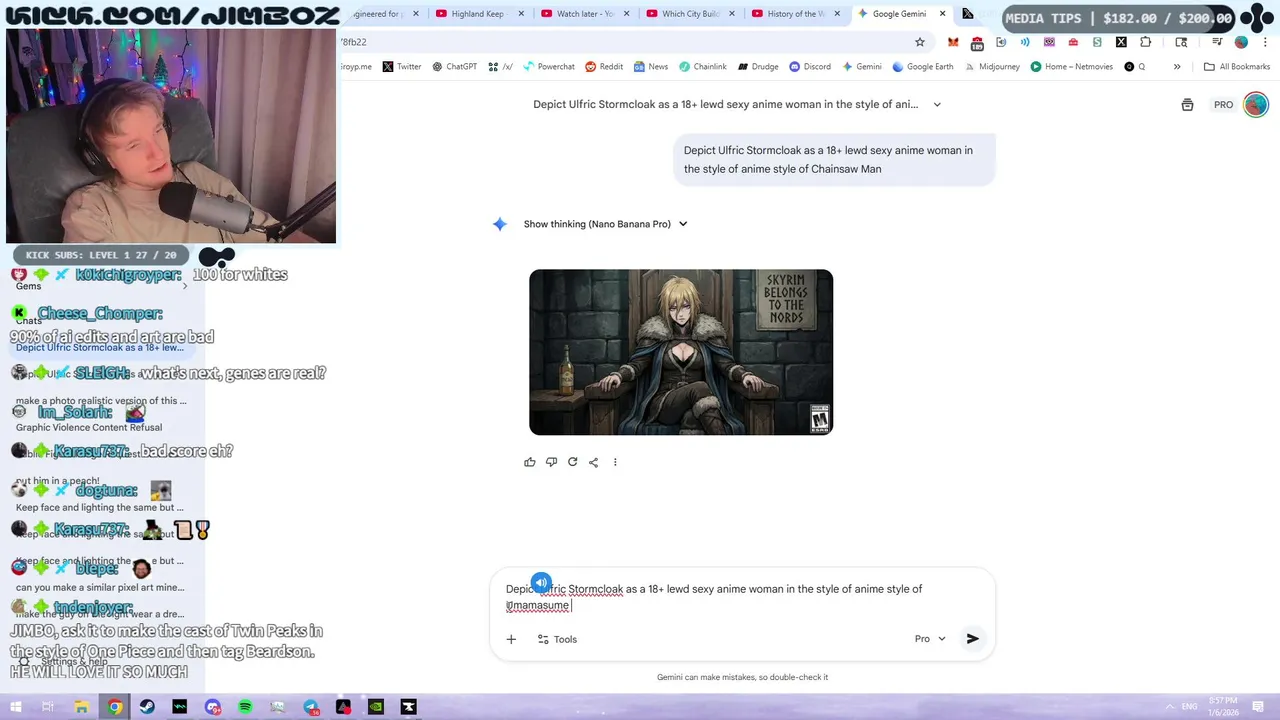The height and width of the screenshot is (720, 1280).
Task: Open the Chrome three-dot menu
Action: (1263, 42)
